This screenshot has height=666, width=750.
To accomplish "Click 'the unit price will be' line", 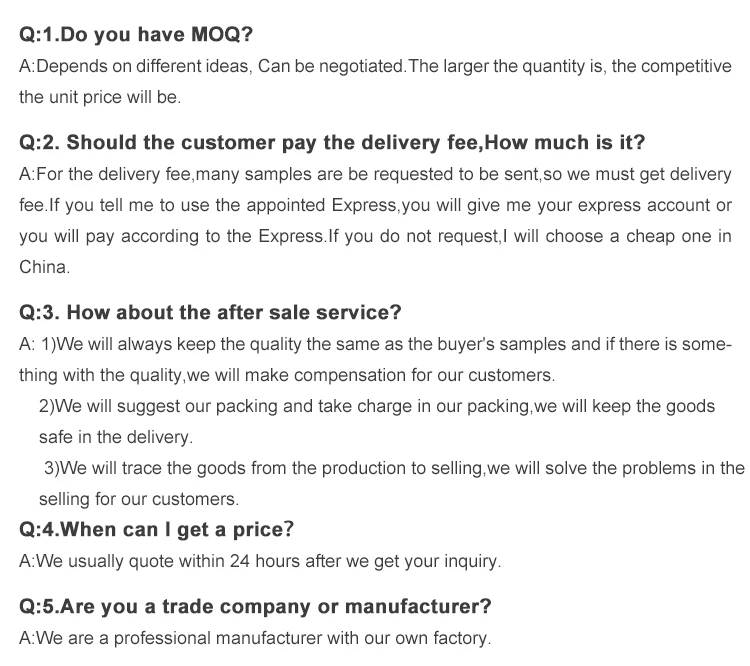I will coord(100,97).
